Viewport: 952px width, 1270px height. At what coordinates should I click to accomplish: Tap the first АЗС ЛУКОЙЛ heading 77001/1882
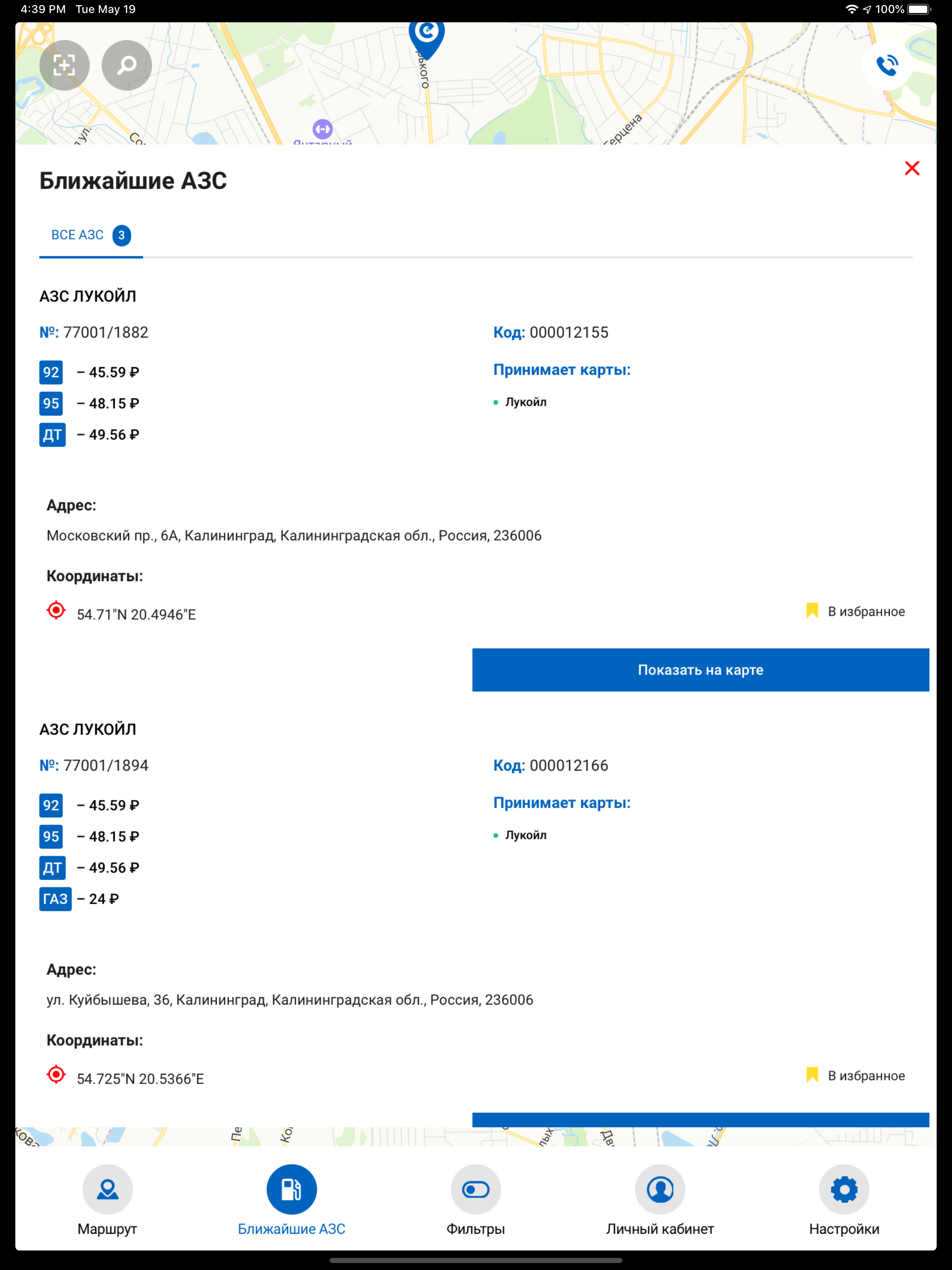[x=88, y=296]
